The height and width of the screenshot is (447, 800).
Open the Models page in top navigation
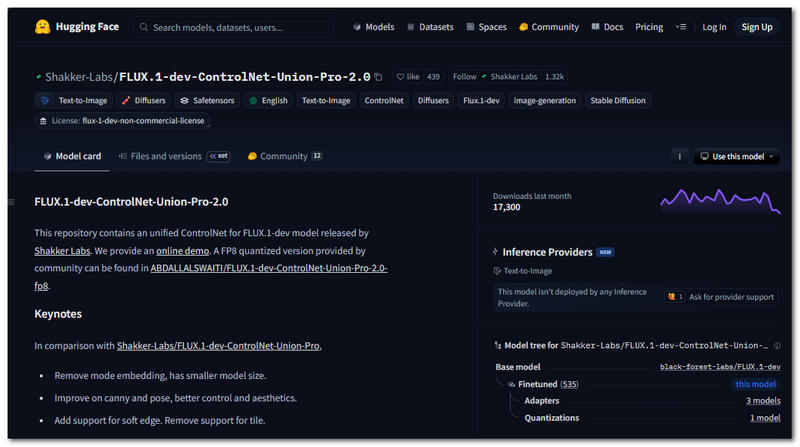373,27
